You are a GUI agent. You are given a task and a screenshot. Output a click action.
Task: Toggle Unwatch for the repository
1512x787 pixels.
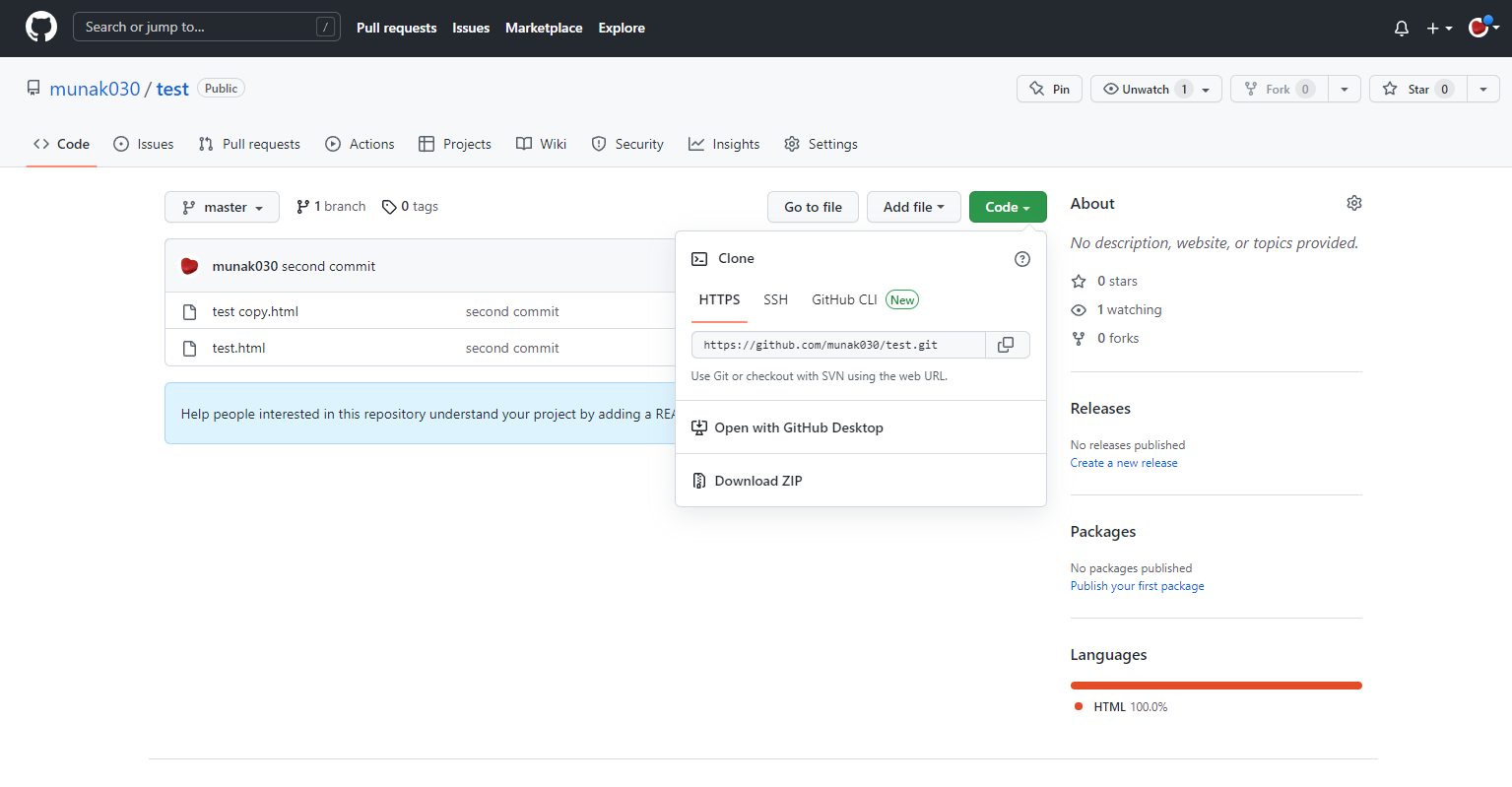point(1145,89)
